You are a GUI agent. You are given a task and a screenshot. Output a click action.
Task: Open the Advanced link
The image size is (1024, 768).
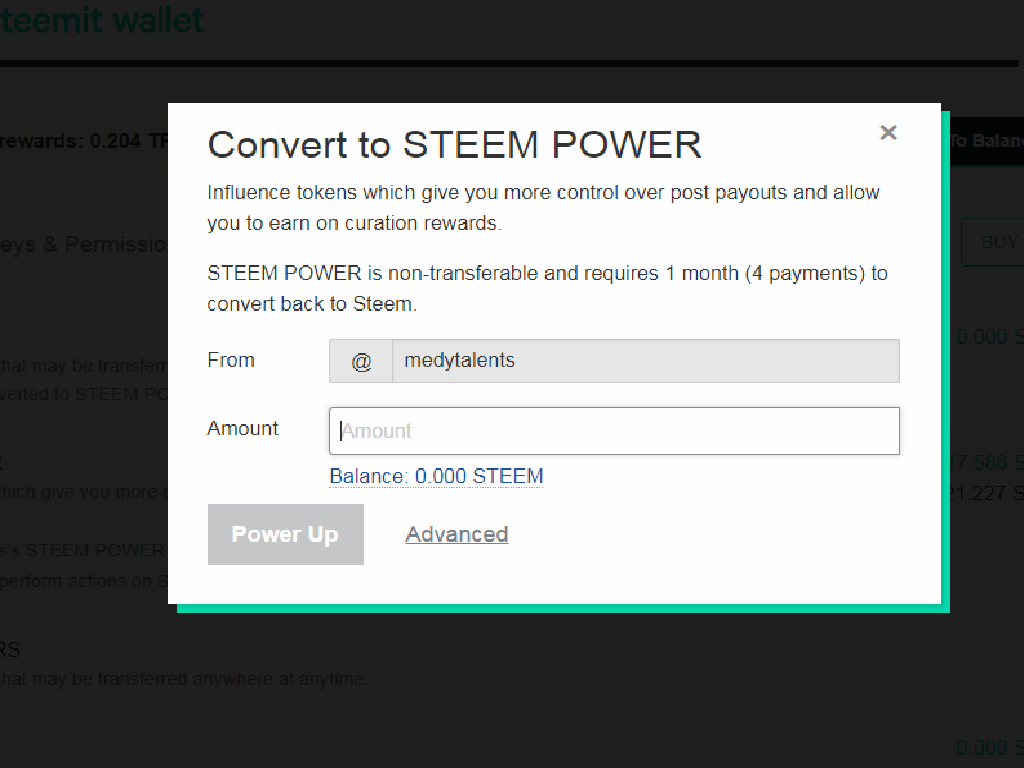456,534
